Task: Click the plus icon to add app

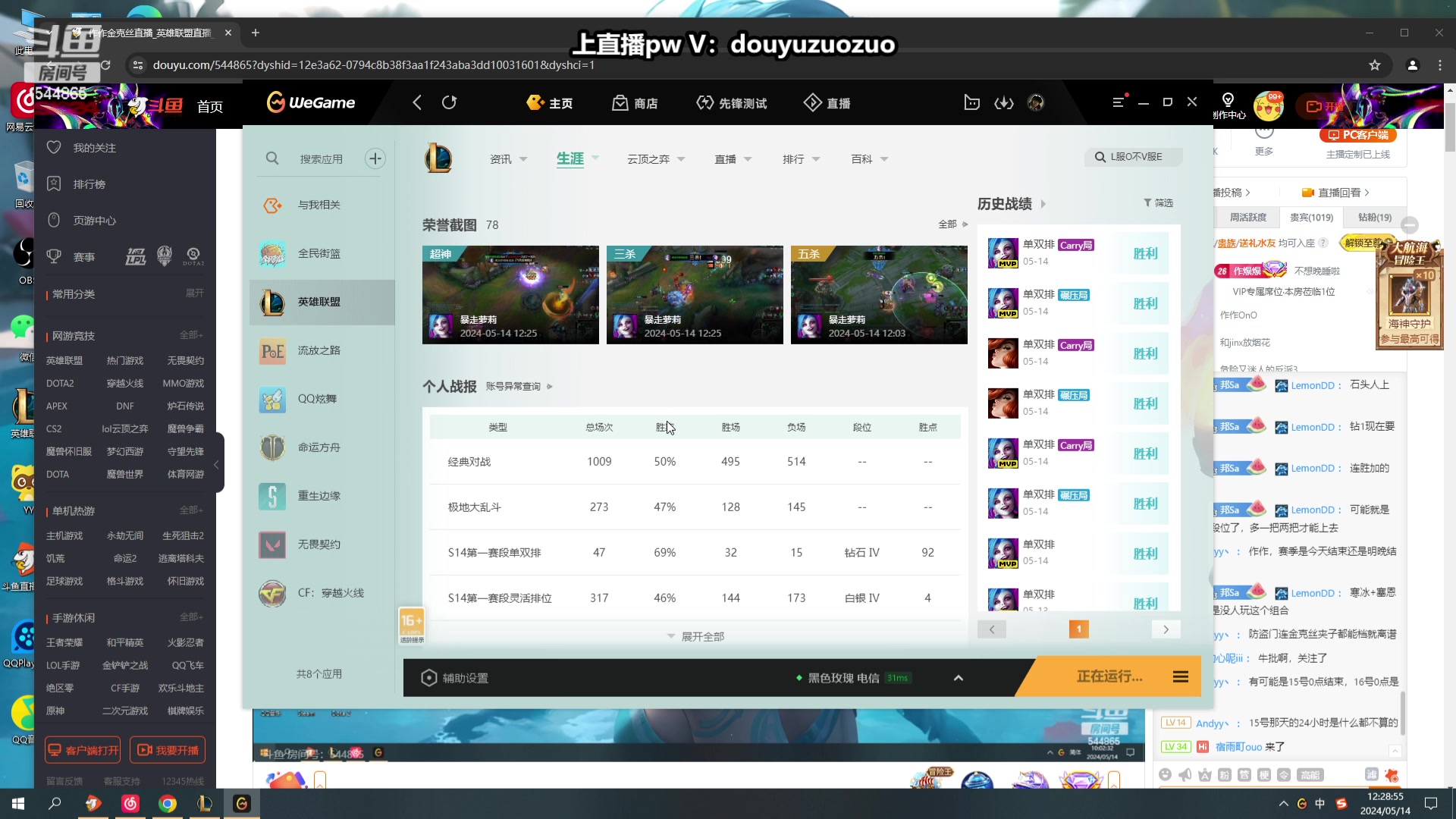Action: click(375, 158)
